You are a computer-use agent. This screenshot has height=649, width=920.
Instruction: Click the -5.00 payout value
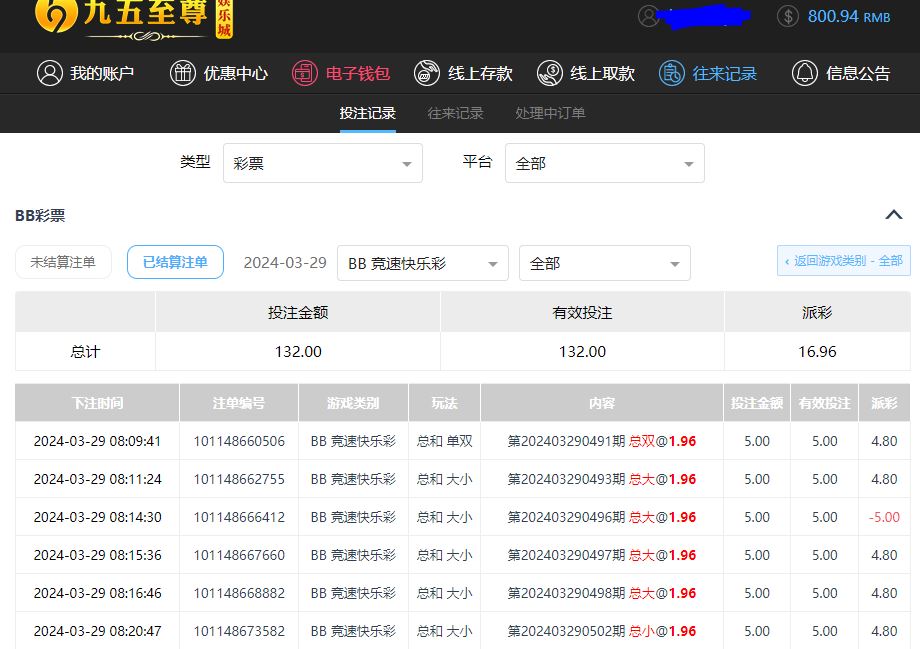[884, 518]
